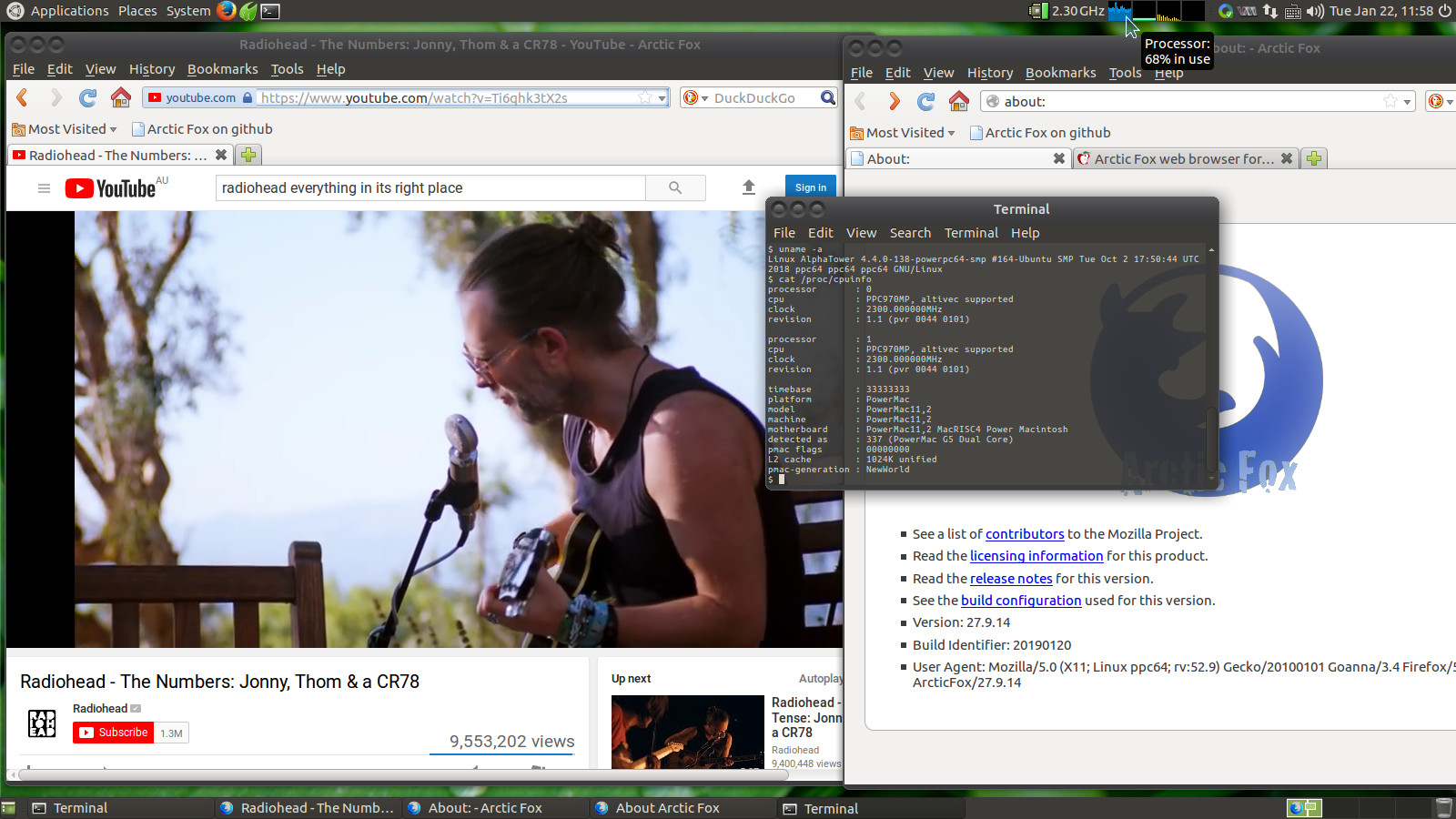Open the trash icon in bottom panel
The height and width of the screenshot is (819, 1456).
(1444, 808)
